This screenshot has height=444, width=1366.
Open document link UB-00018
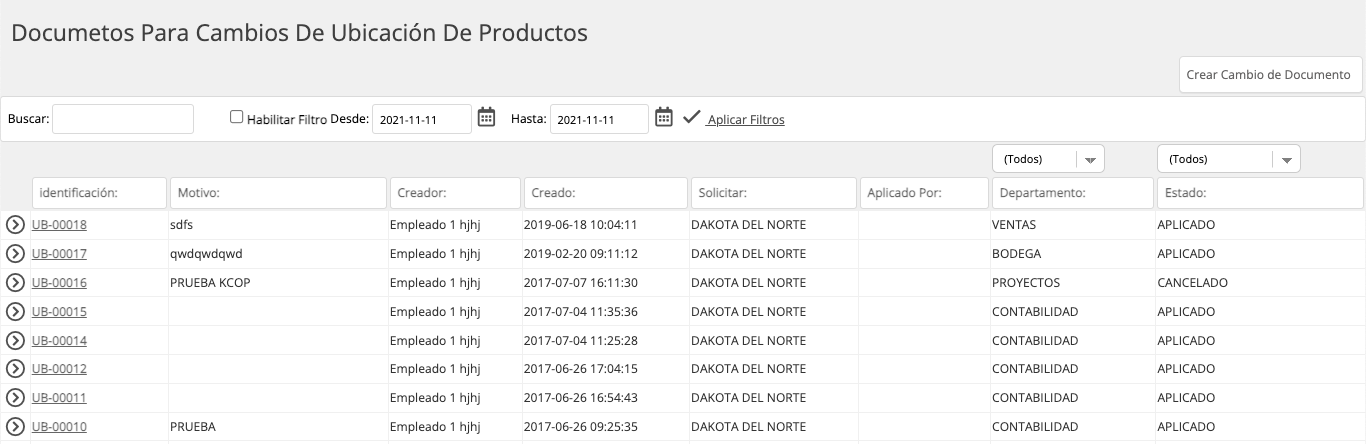point(59,225)
